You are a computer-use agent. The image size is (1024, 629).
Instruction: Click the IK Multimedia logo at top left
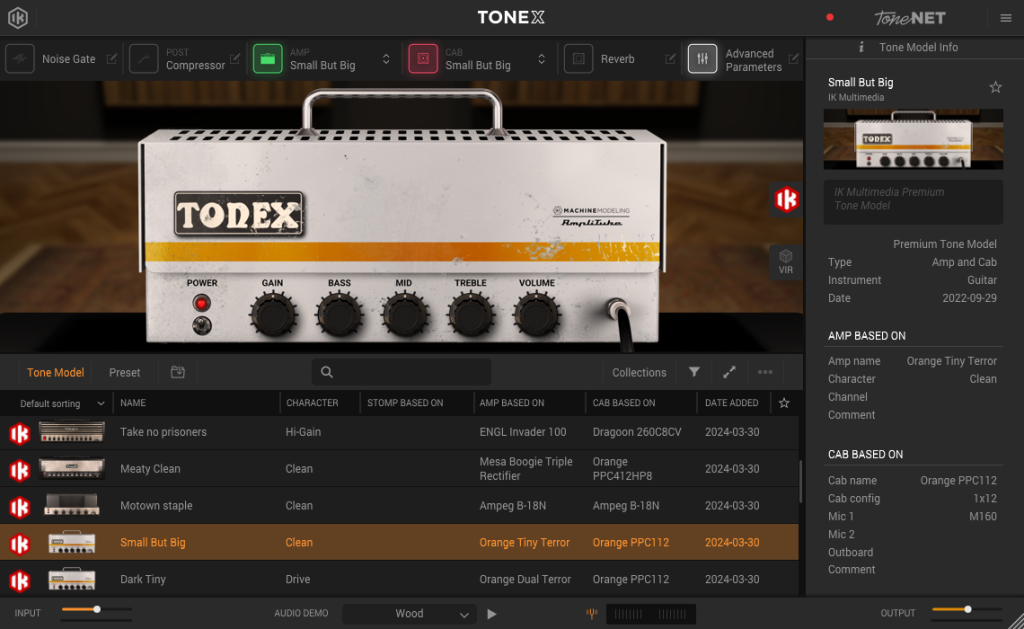pos(18,18)
